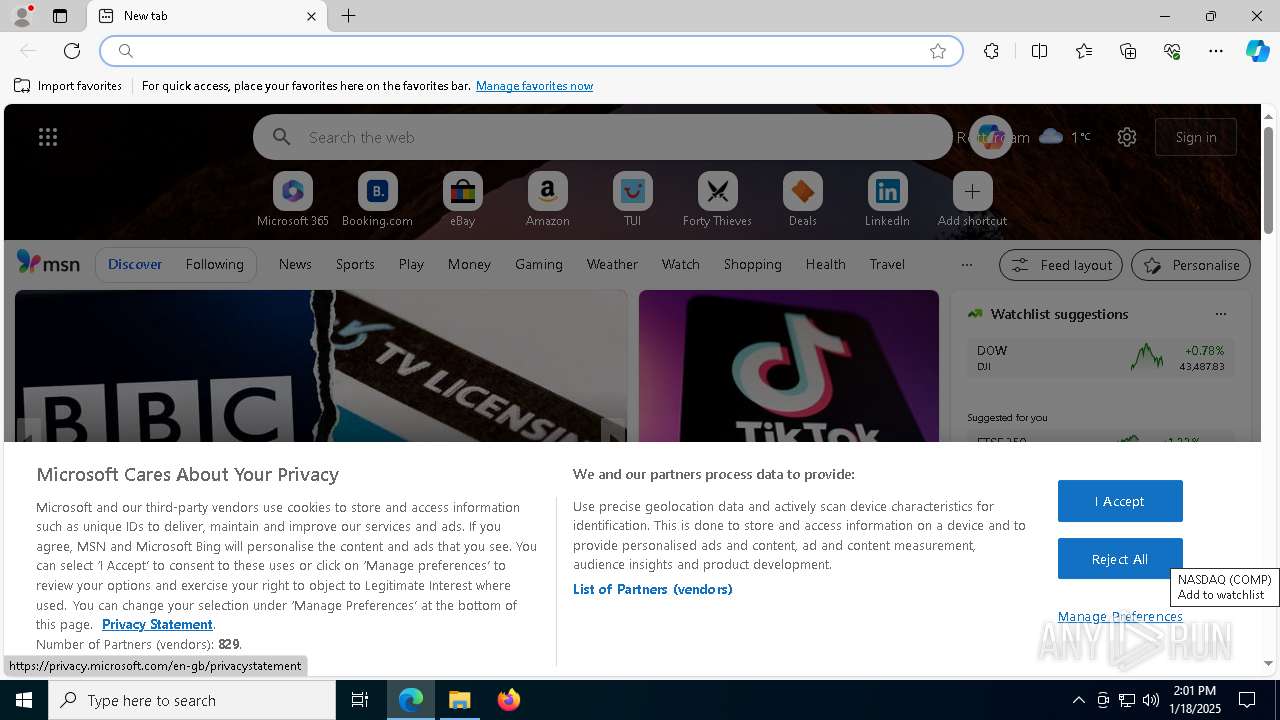This screenshot has height=720, width=1280.
Task: Open the weather widget showing 1°C
Action: (1065, 137)
